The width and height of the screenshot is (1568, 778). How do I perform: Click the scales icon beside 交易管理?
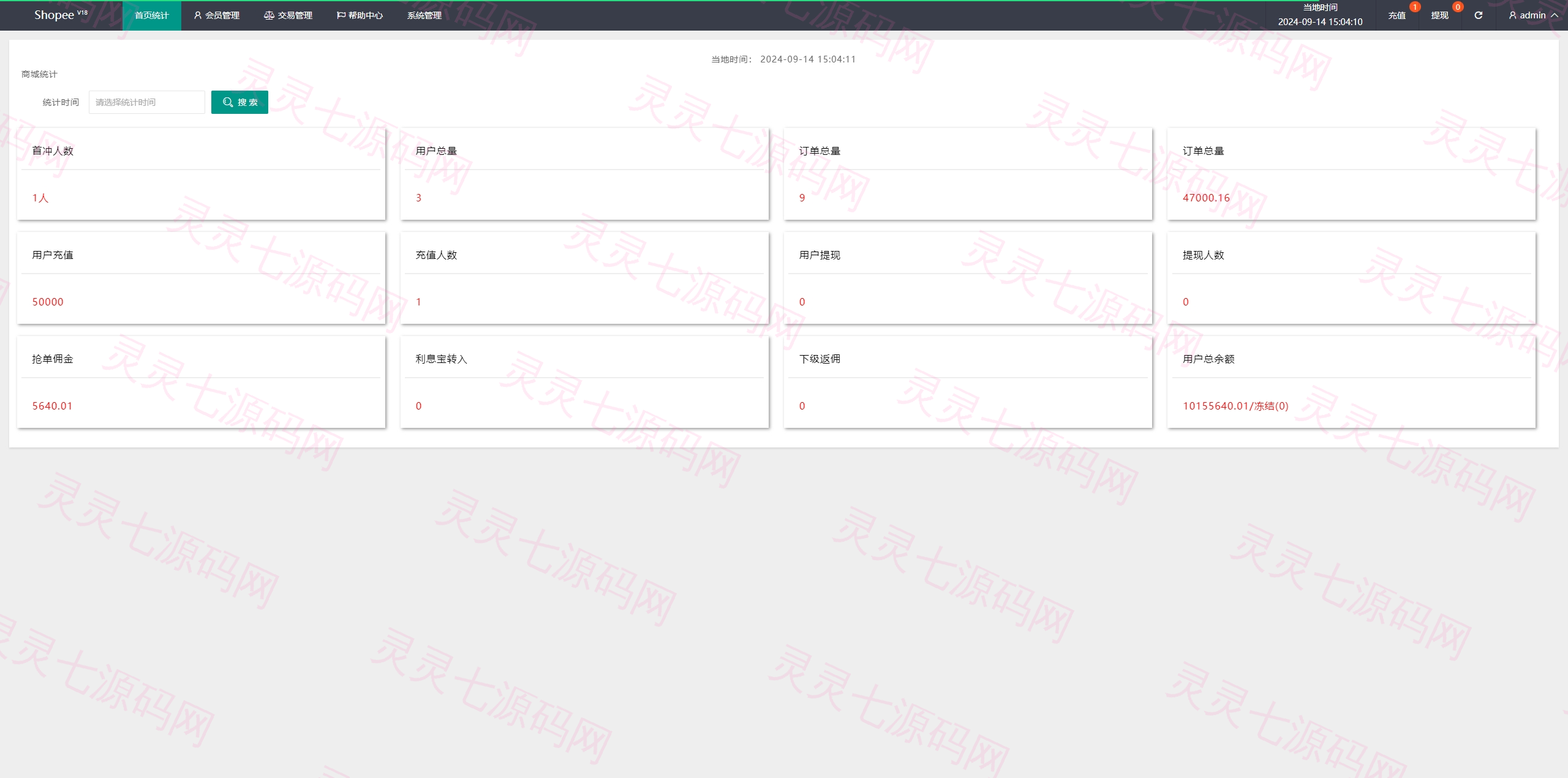click(268, 15)
